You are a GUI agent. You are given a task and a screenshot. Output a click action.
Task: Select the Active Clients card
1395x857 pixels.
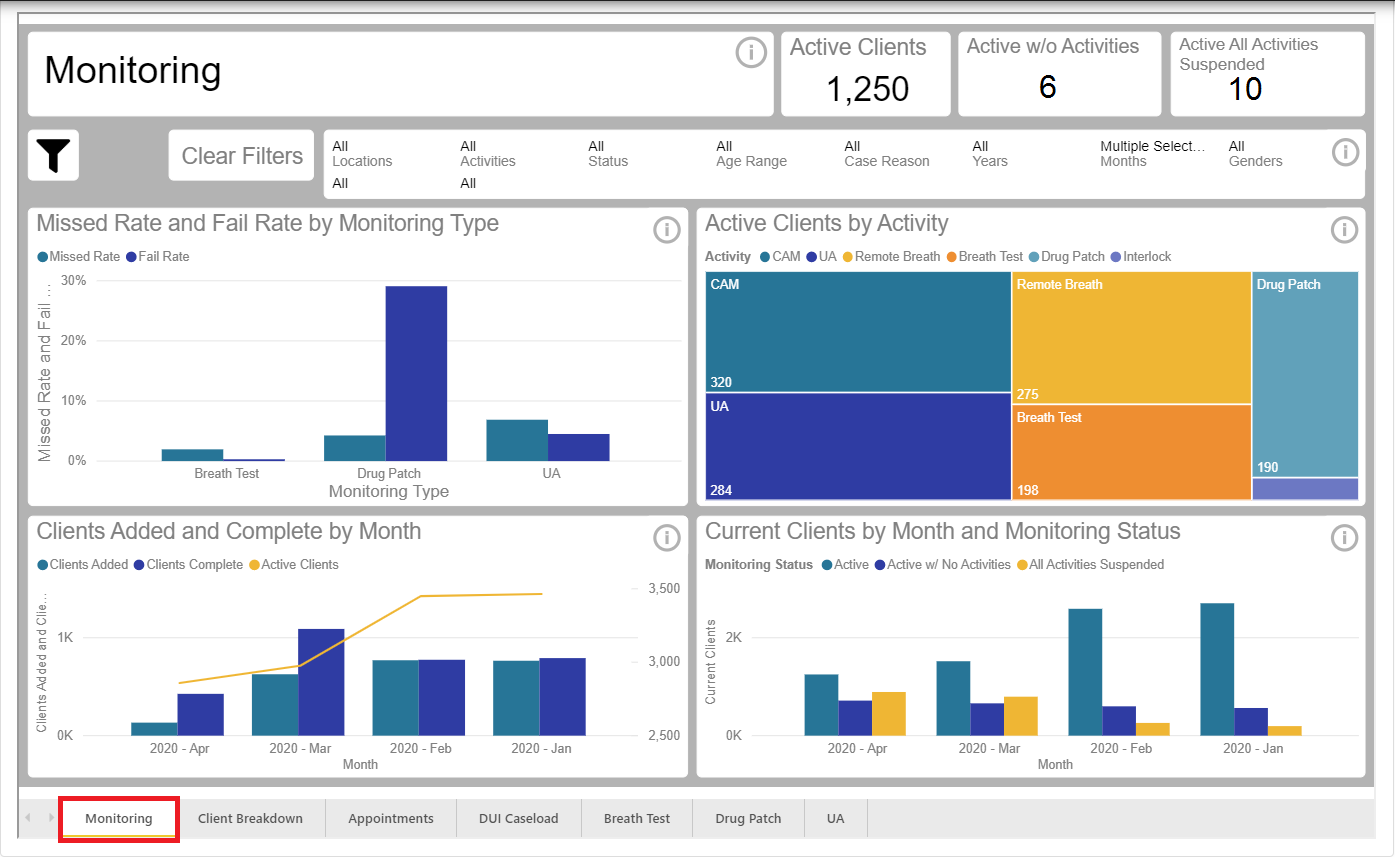point(865,74)
